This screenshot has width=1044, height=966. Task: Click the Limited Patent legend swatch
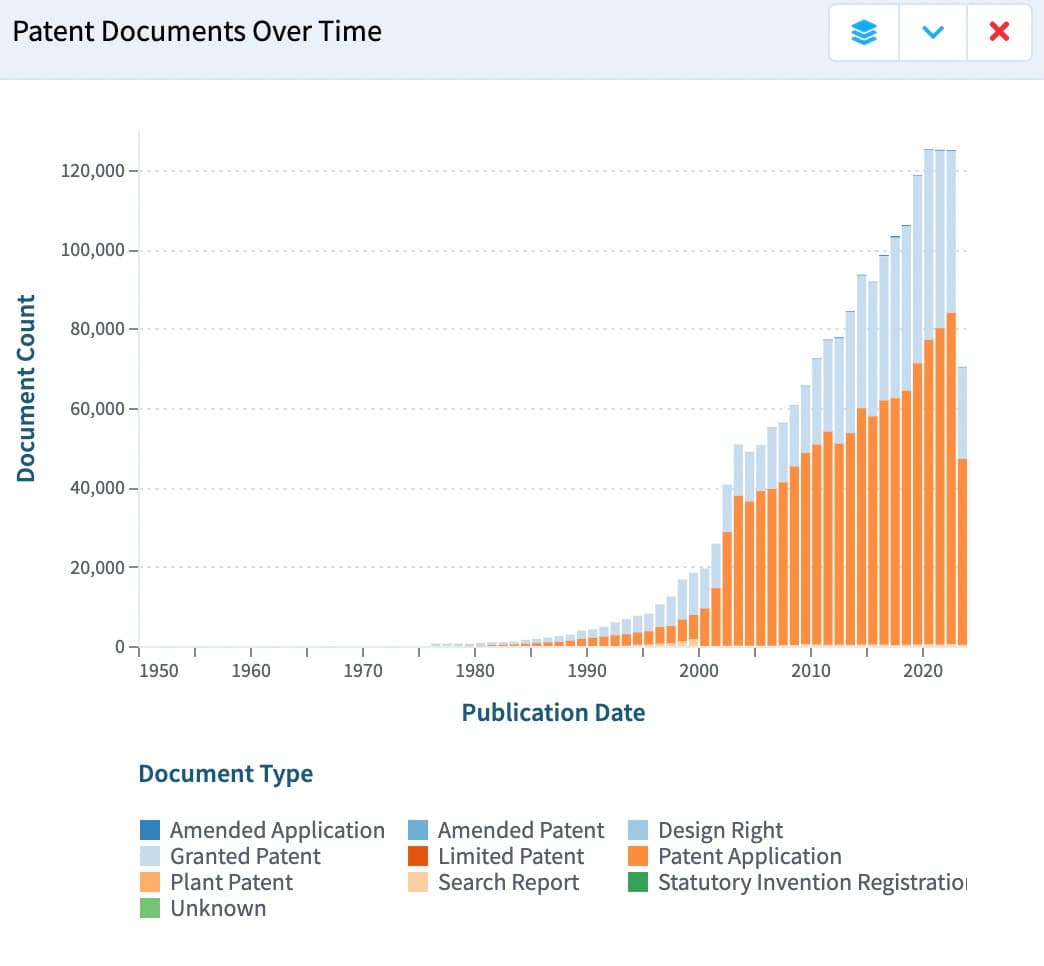pos(418,856)
